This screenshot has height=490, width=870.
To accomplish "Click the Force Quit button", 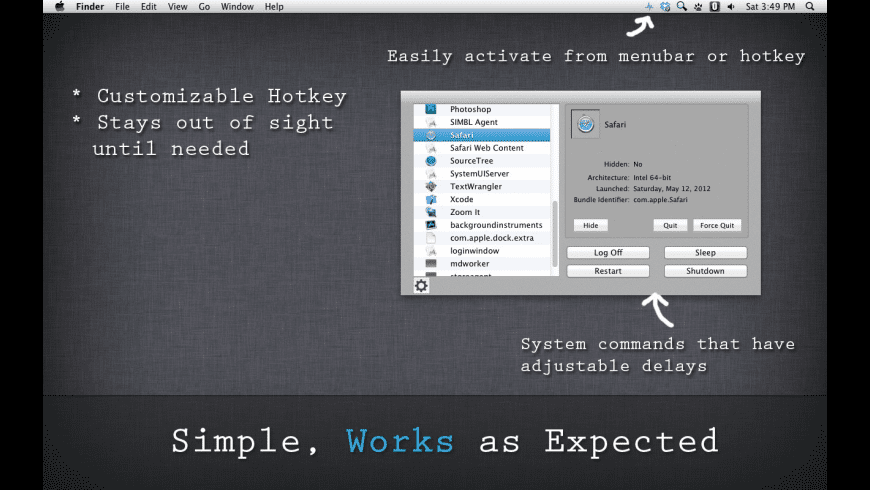I will pyautogui.click(x=717, y=225).
